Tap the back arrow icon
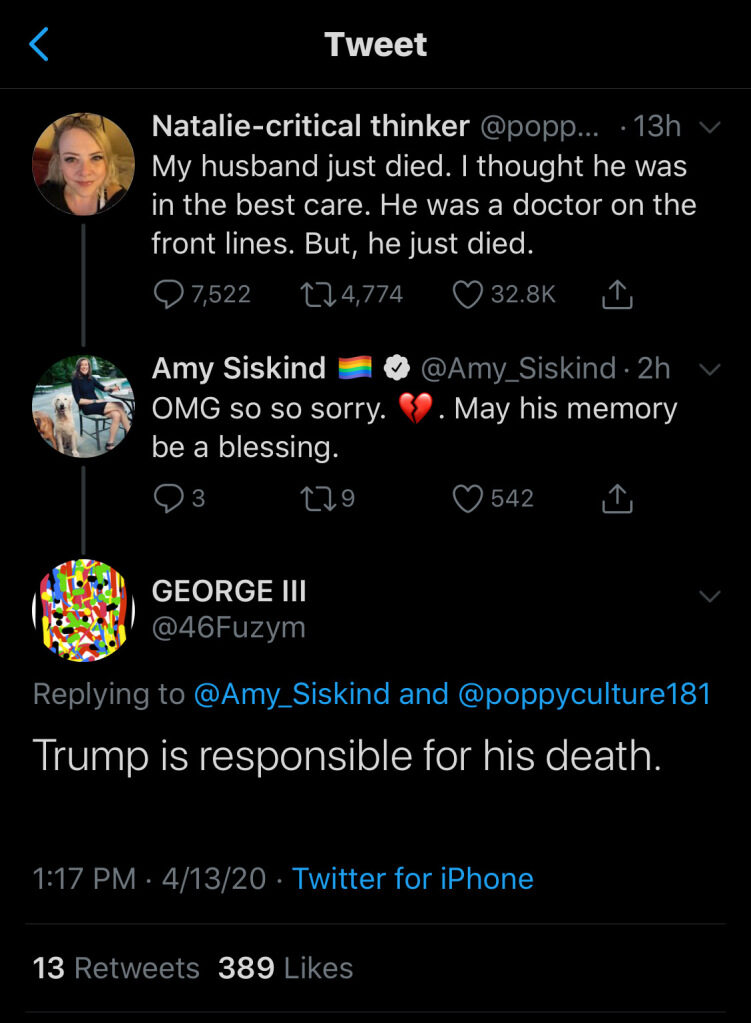751x1023 pixels. [39, 44]
